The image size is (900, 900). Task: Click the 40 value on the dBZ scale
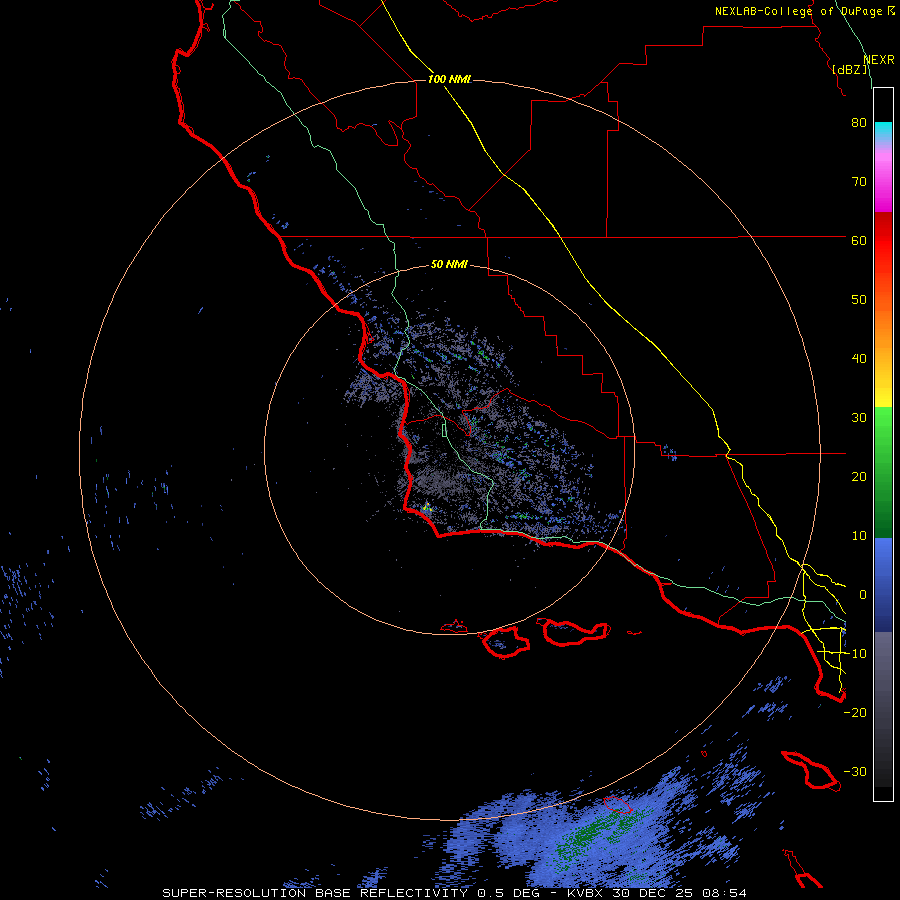pyautogui.click(x=859, y=359)
